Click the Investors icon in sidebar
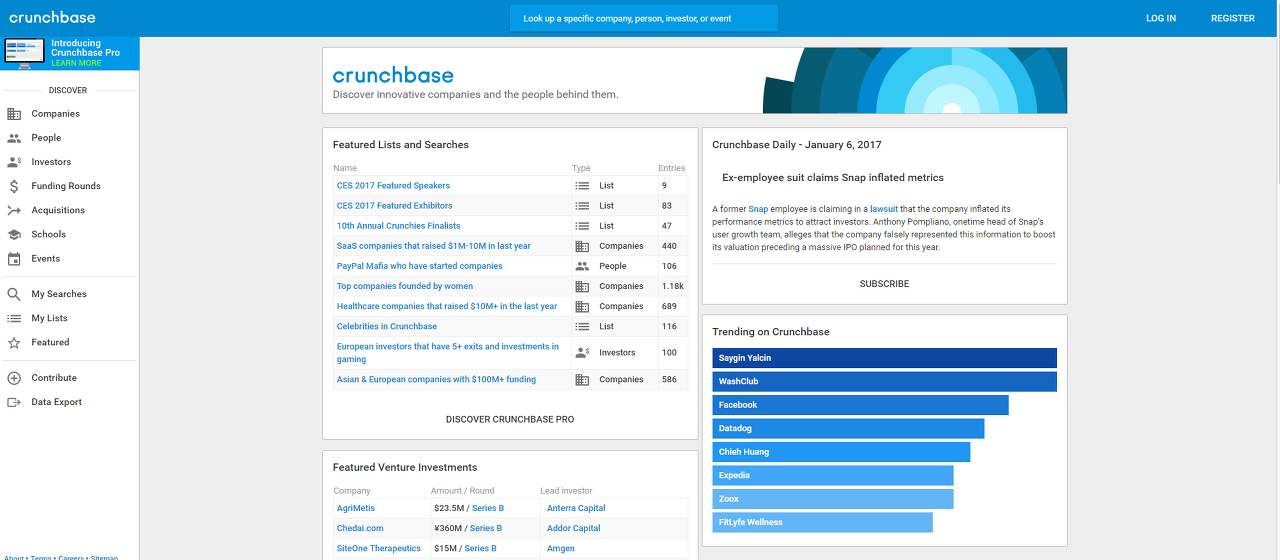 (14, 162)
